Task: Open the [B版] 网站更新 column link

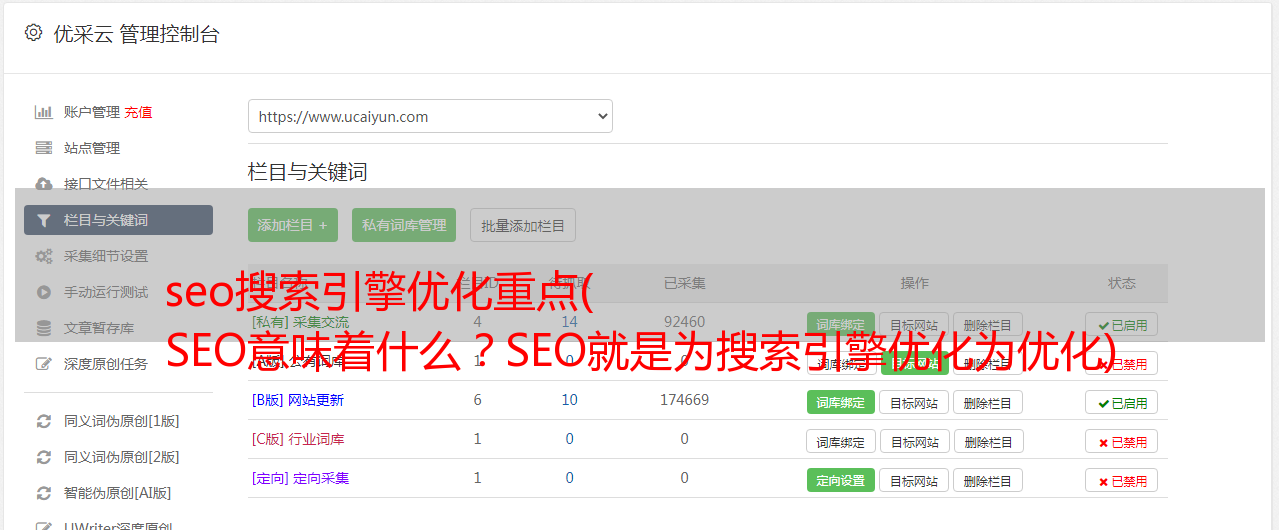Action: (298, 400)
